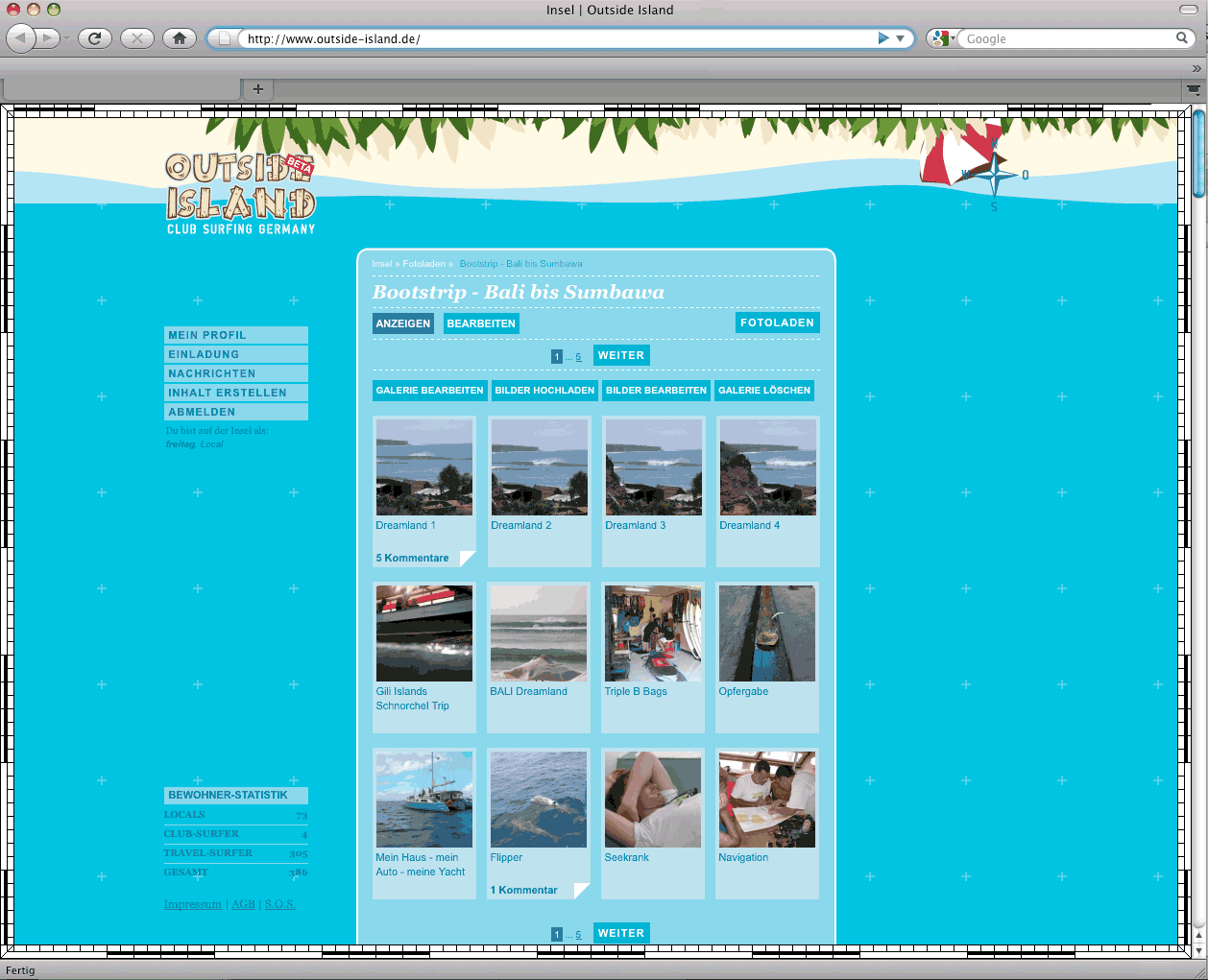1208x980 pixels.
Task: Open the Impressum footer link
Action: tap(192, 904)
